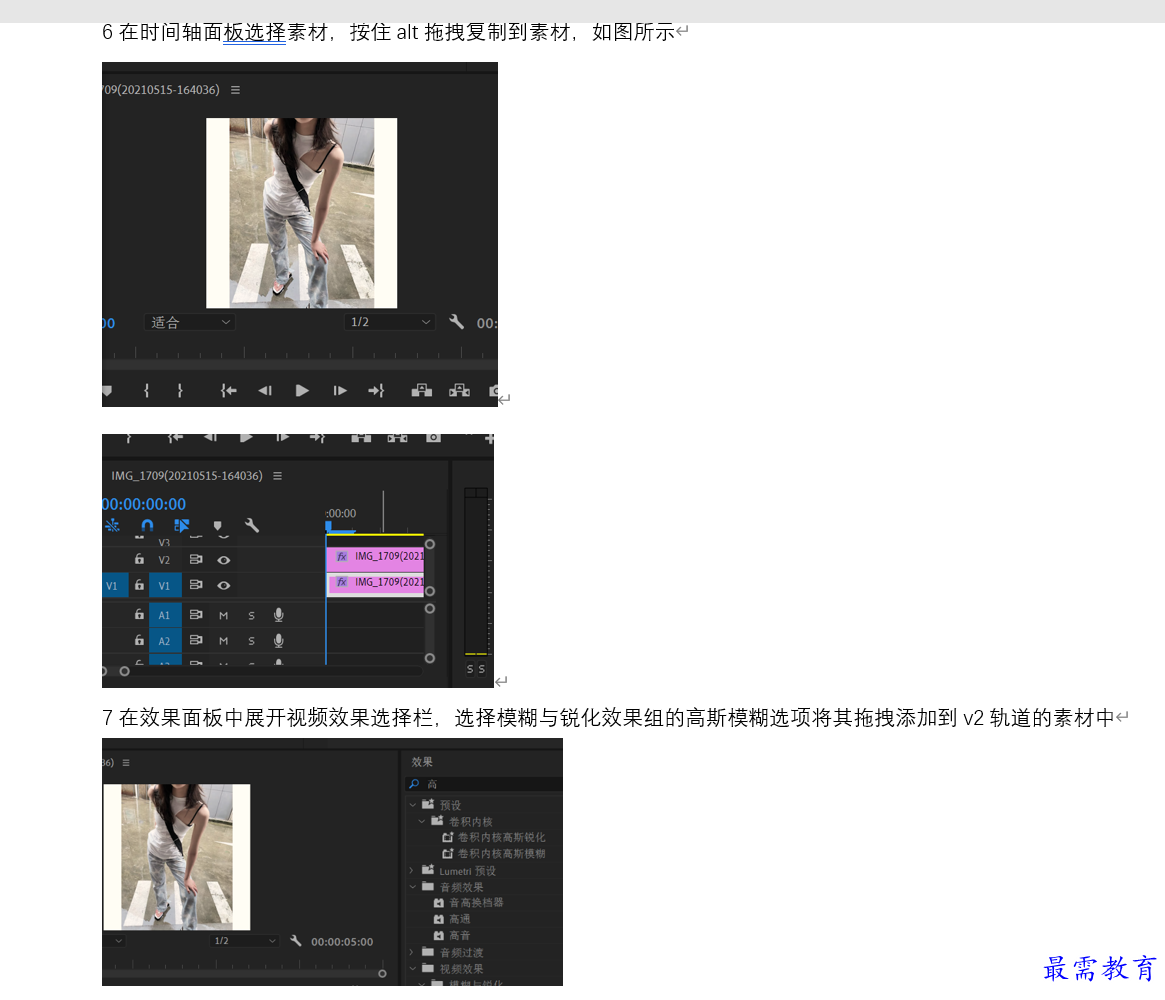Expand the 音频过渡 folder
The width and height of the screenshot is (1165, 1000).
[412, 952]
